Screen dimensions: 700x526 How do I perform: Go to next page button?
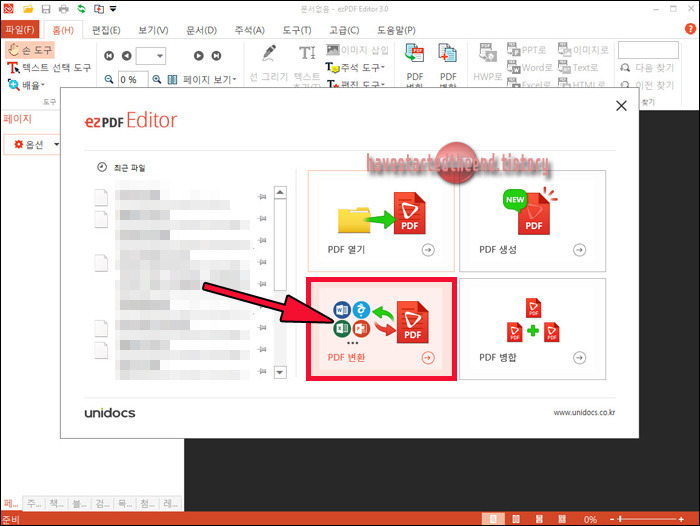pos(199,56)
